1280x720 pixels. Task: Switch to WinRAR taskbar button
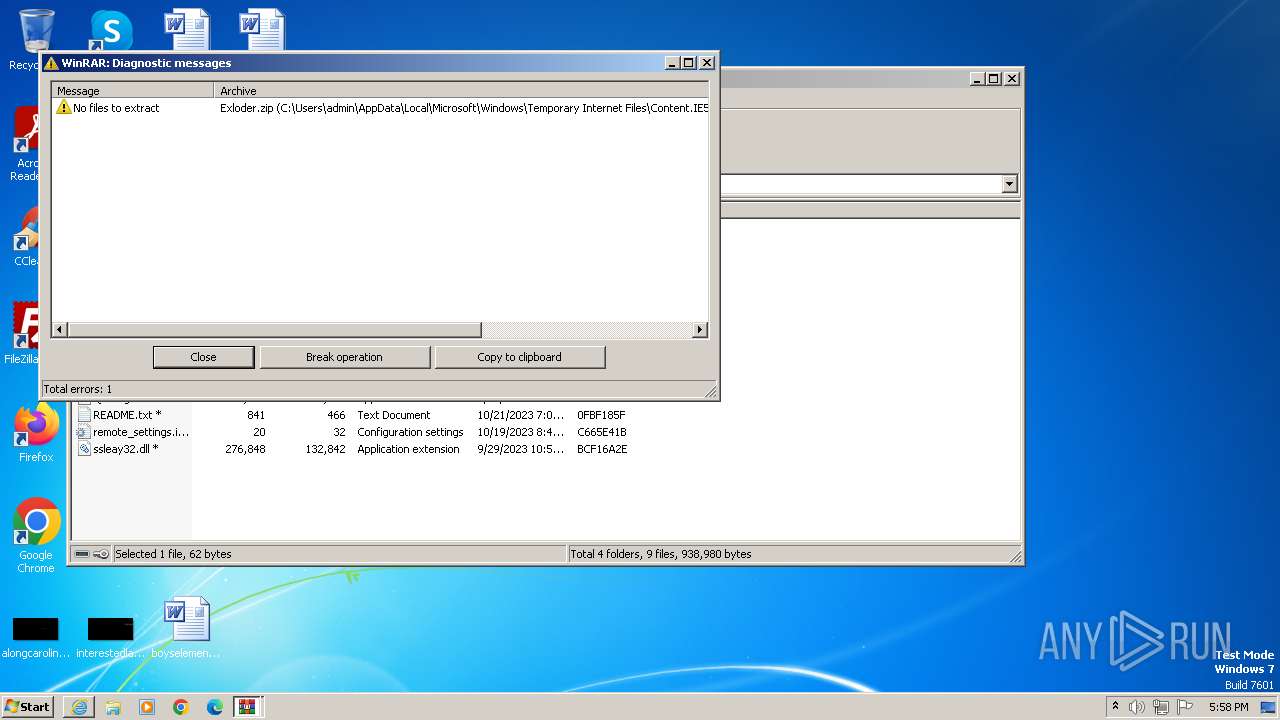(248, 707)
